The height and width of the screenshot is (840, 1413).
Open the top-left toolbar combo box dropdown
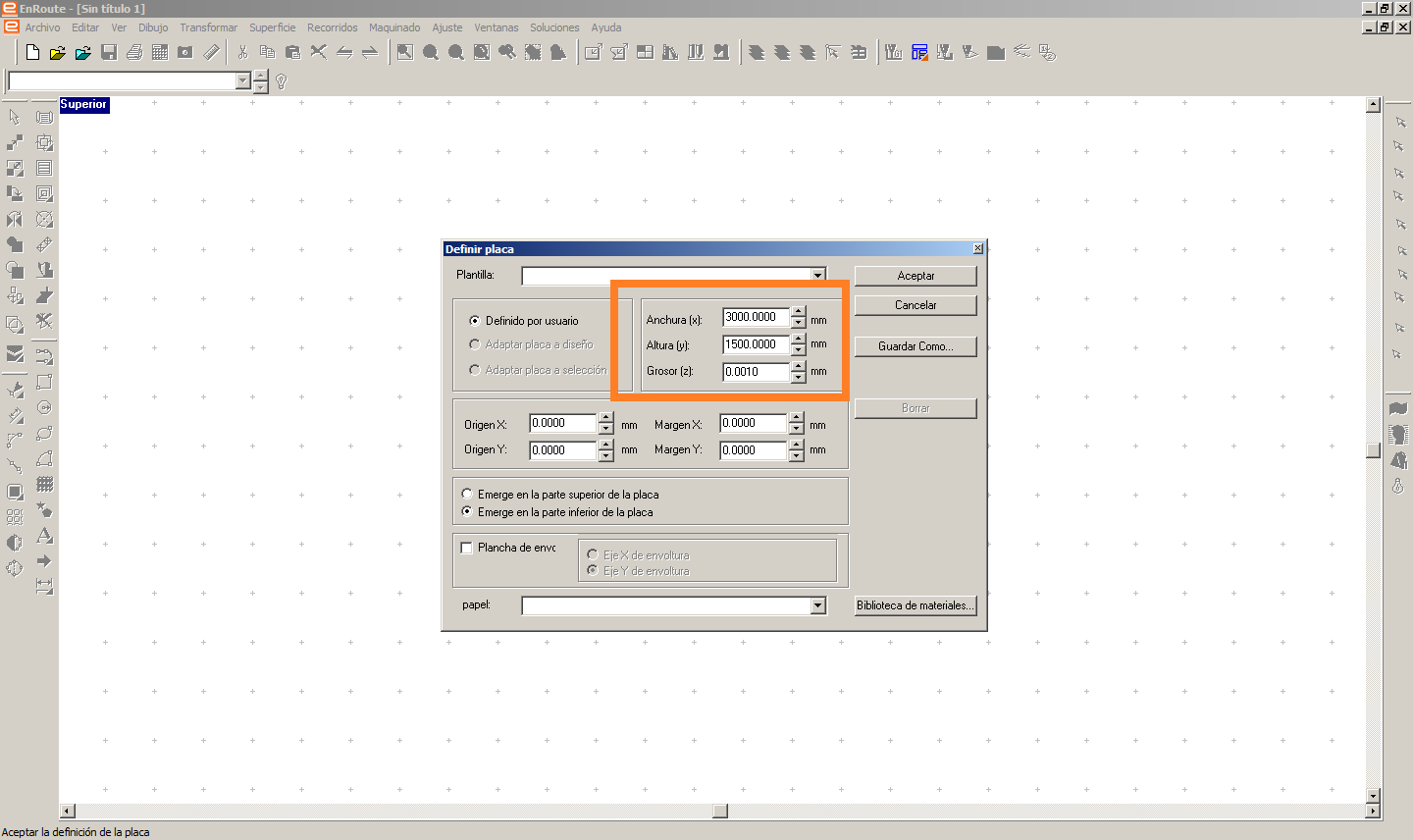coord(243,81)
